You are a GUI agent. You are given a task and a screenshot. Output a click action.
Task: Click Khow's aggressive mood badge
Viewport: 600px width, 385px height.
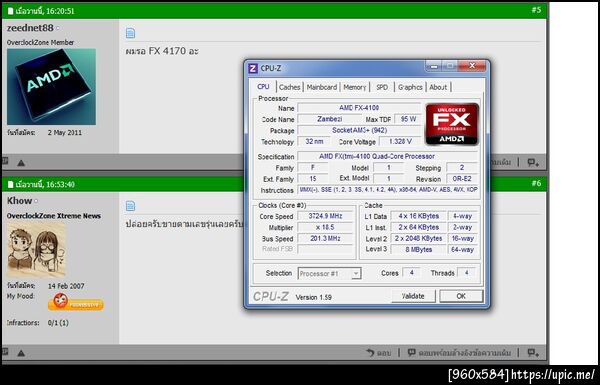[76, 302]
